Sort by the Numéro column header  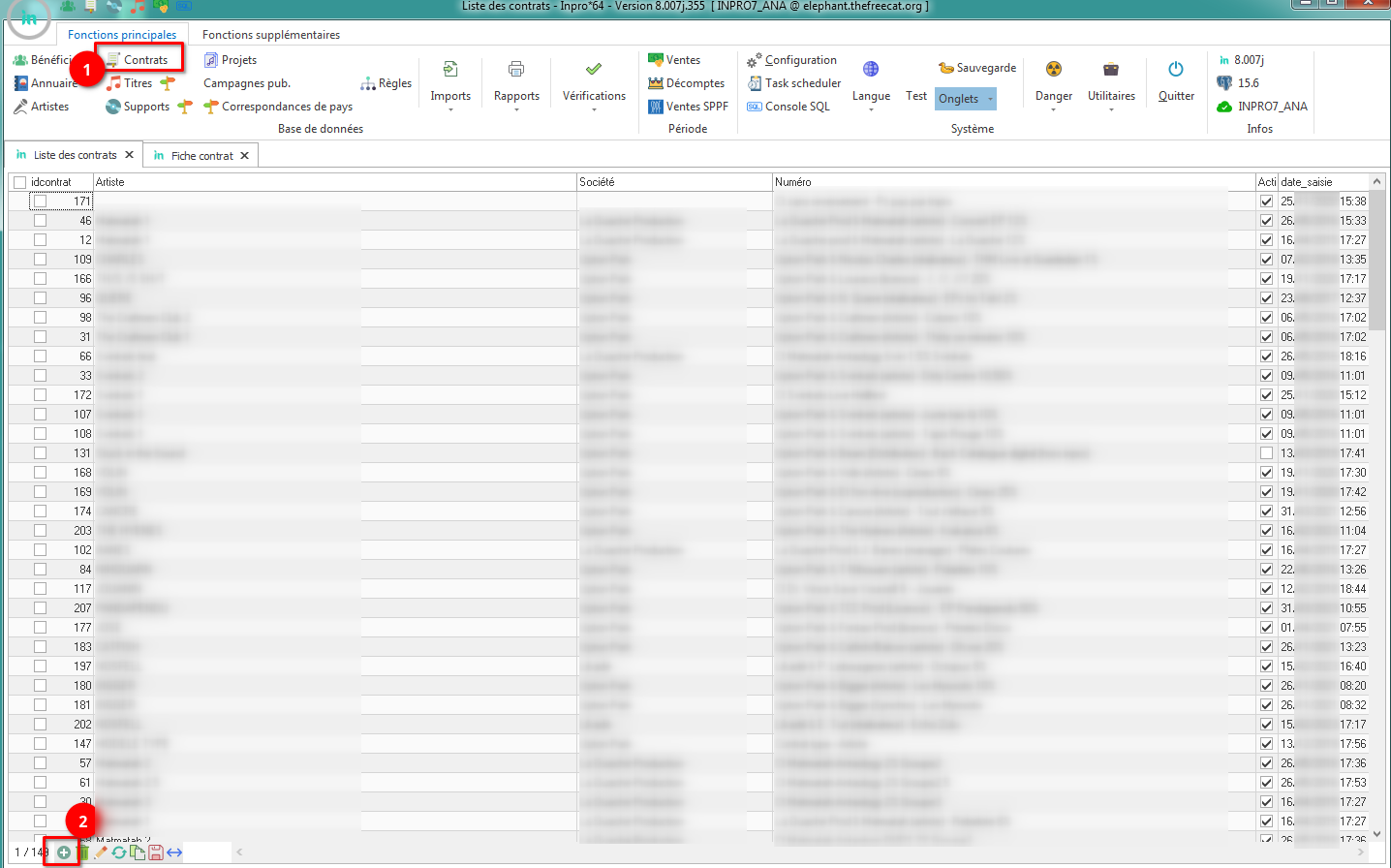pyautogui.click(x=1014, y=182)
